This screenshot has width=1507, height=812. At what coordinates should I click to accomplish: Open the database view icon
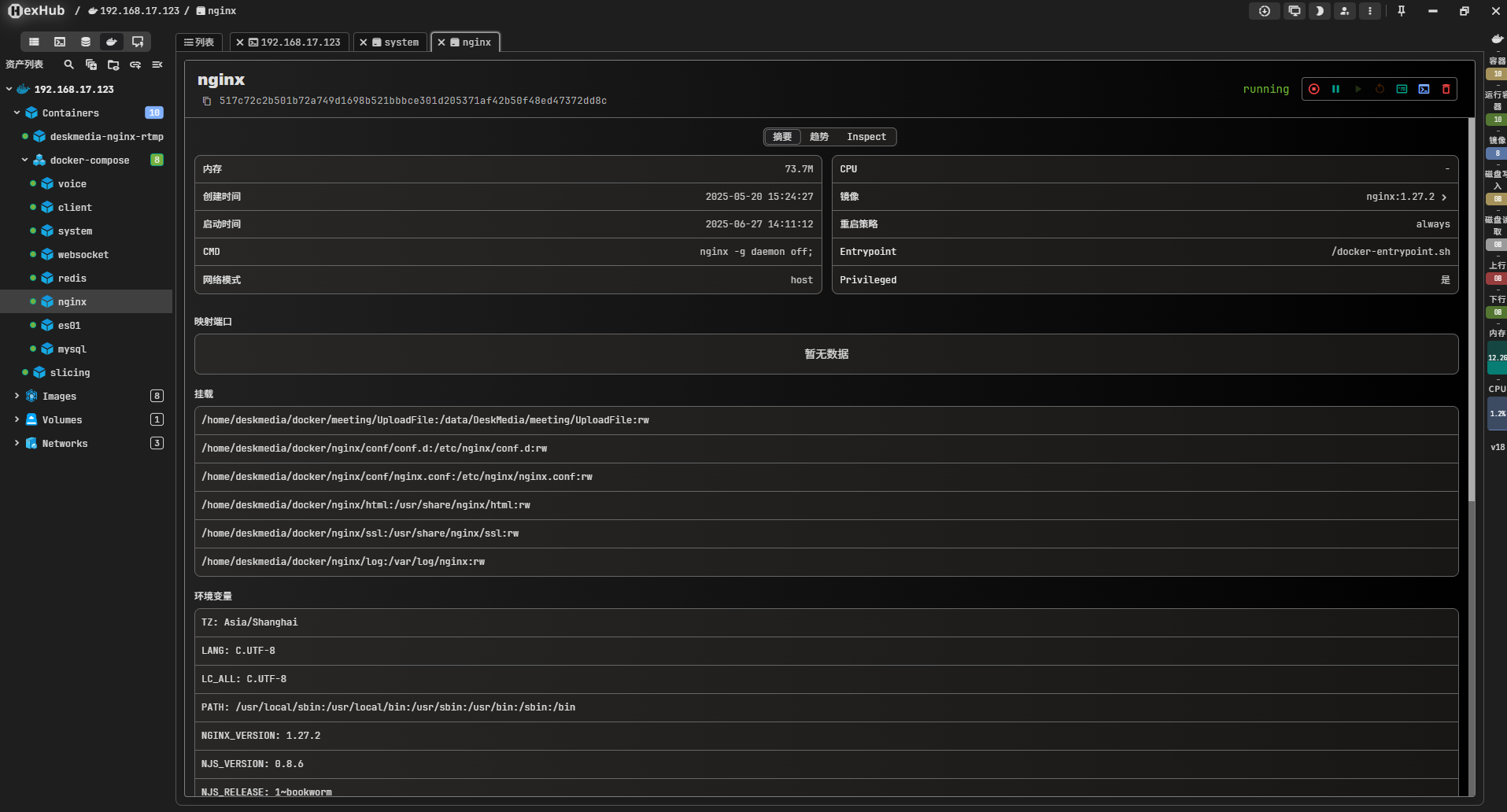point(86,42)
